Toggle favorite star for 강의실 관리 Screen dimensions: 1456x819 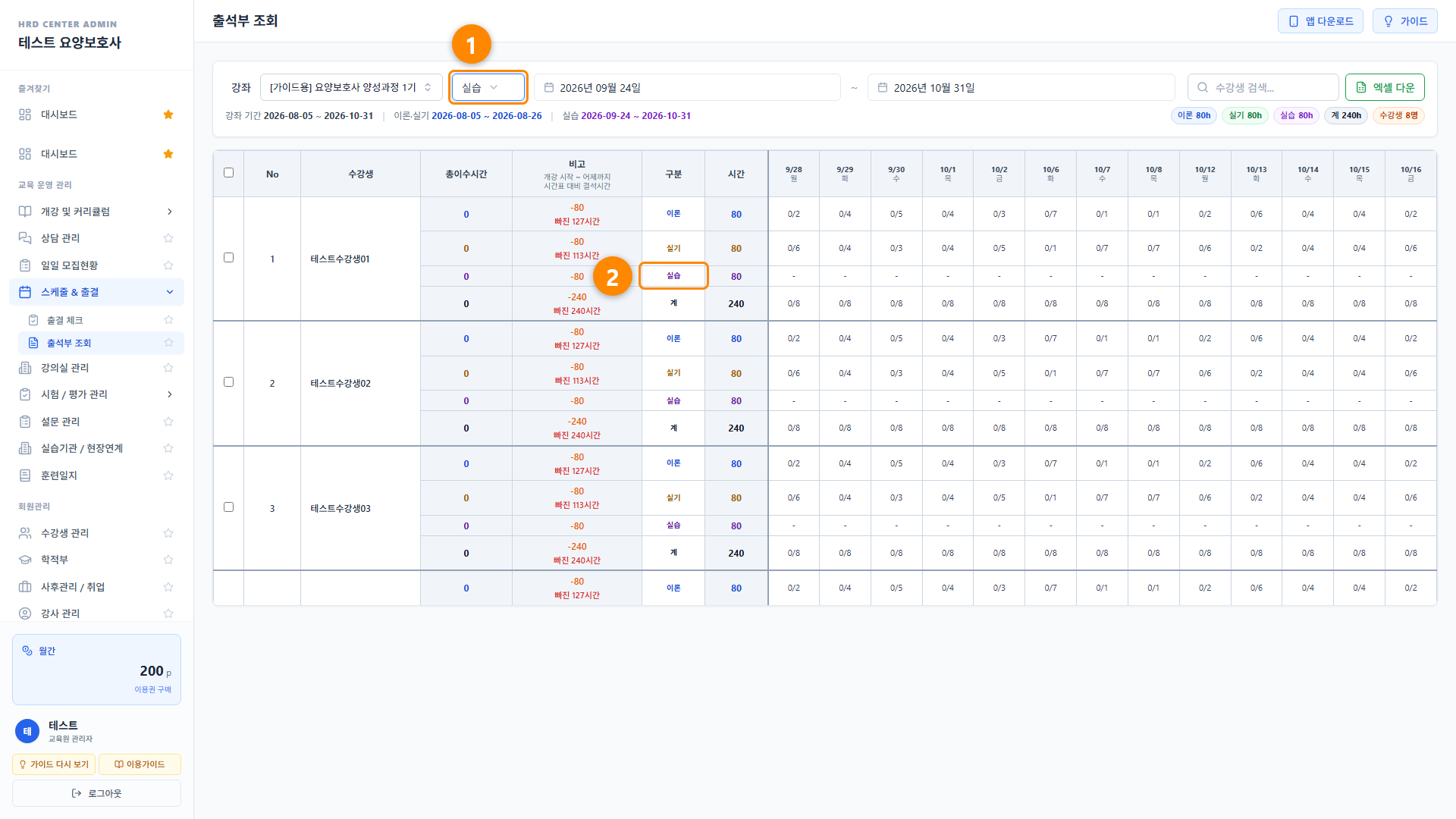[168, 368]
